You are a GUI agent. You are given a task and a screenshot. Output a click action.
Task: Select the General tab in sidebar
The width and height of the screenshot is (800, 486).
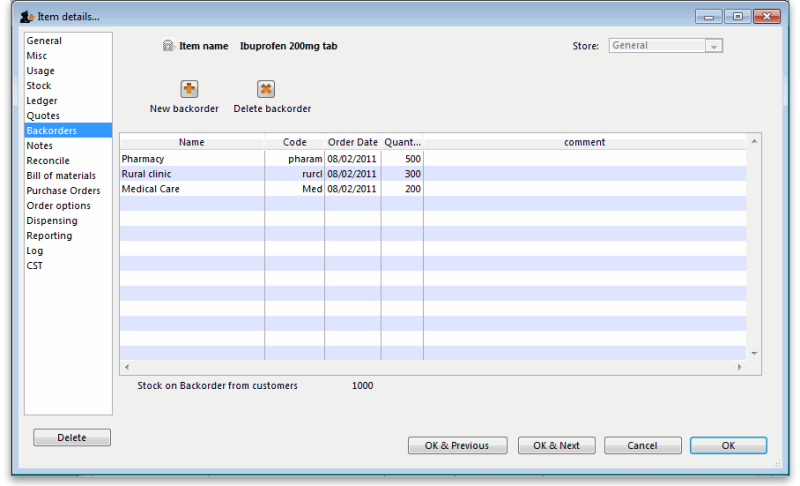point(68,41)
